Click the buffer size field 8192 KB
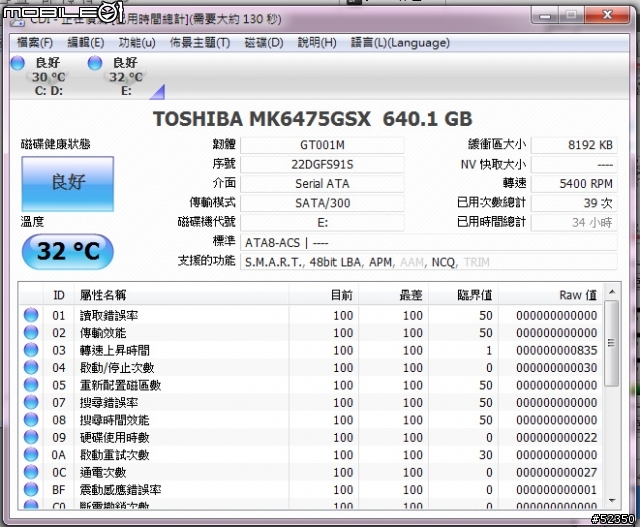640x527 pixels. coord(574,145)
